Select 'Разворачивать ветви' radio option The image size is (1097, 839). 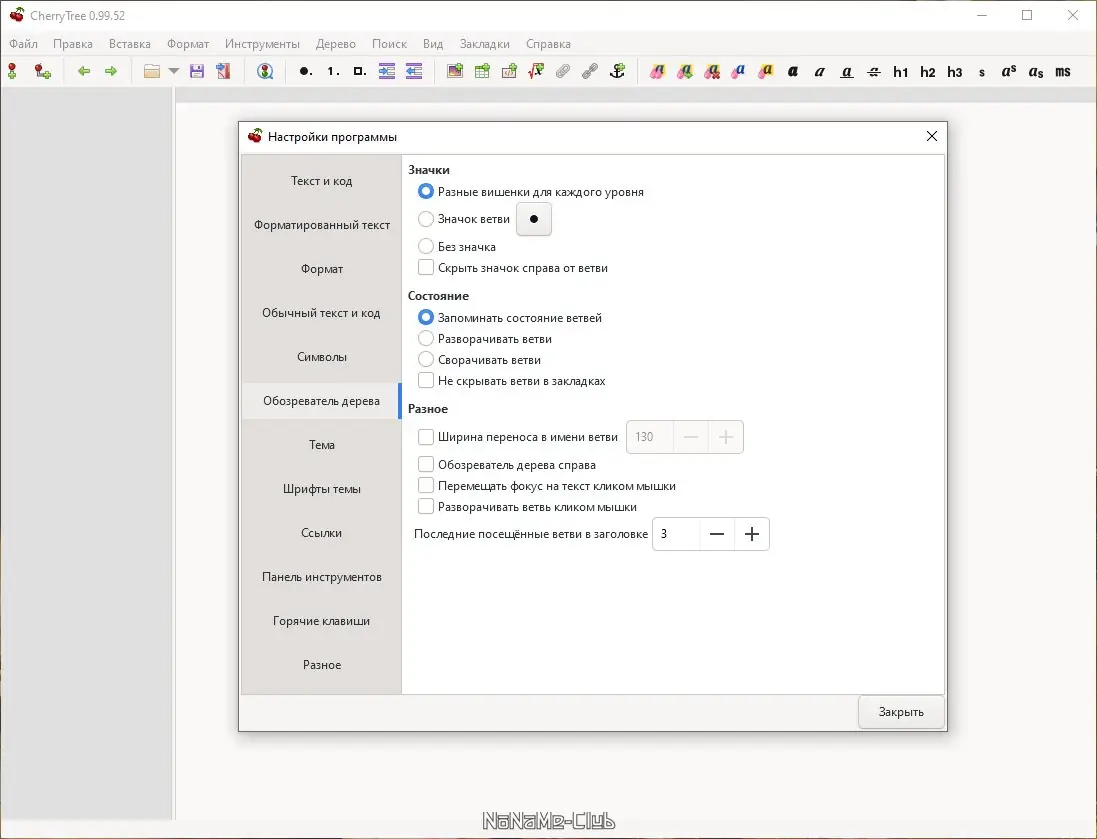click(x=425, y=339)
